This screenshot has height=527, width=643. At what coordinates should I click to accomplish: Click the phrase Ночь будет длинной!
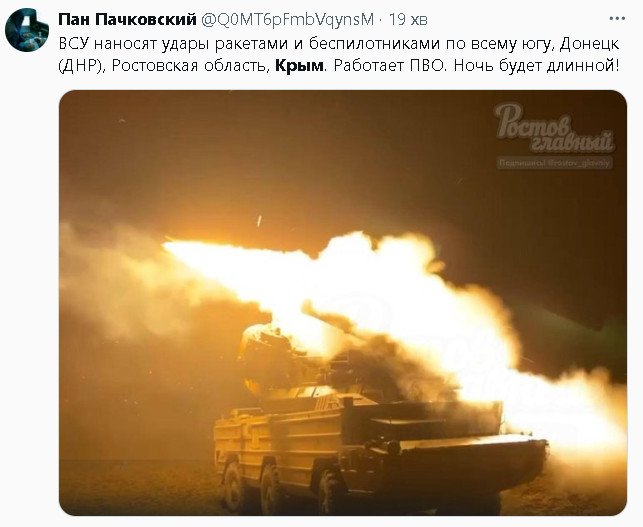[536, 66]
